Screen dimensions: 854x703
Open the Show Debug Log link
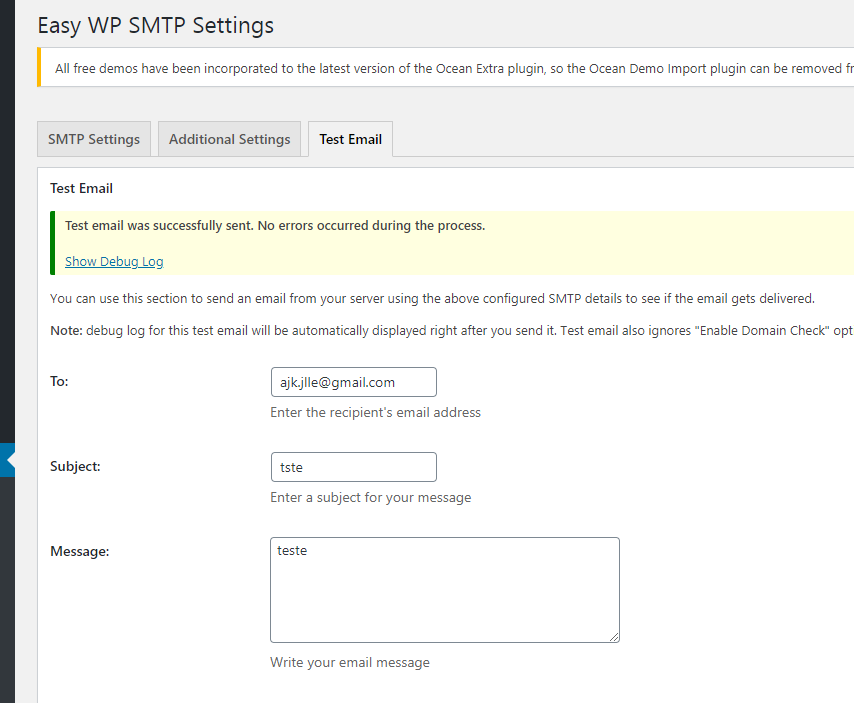(114, 261)
